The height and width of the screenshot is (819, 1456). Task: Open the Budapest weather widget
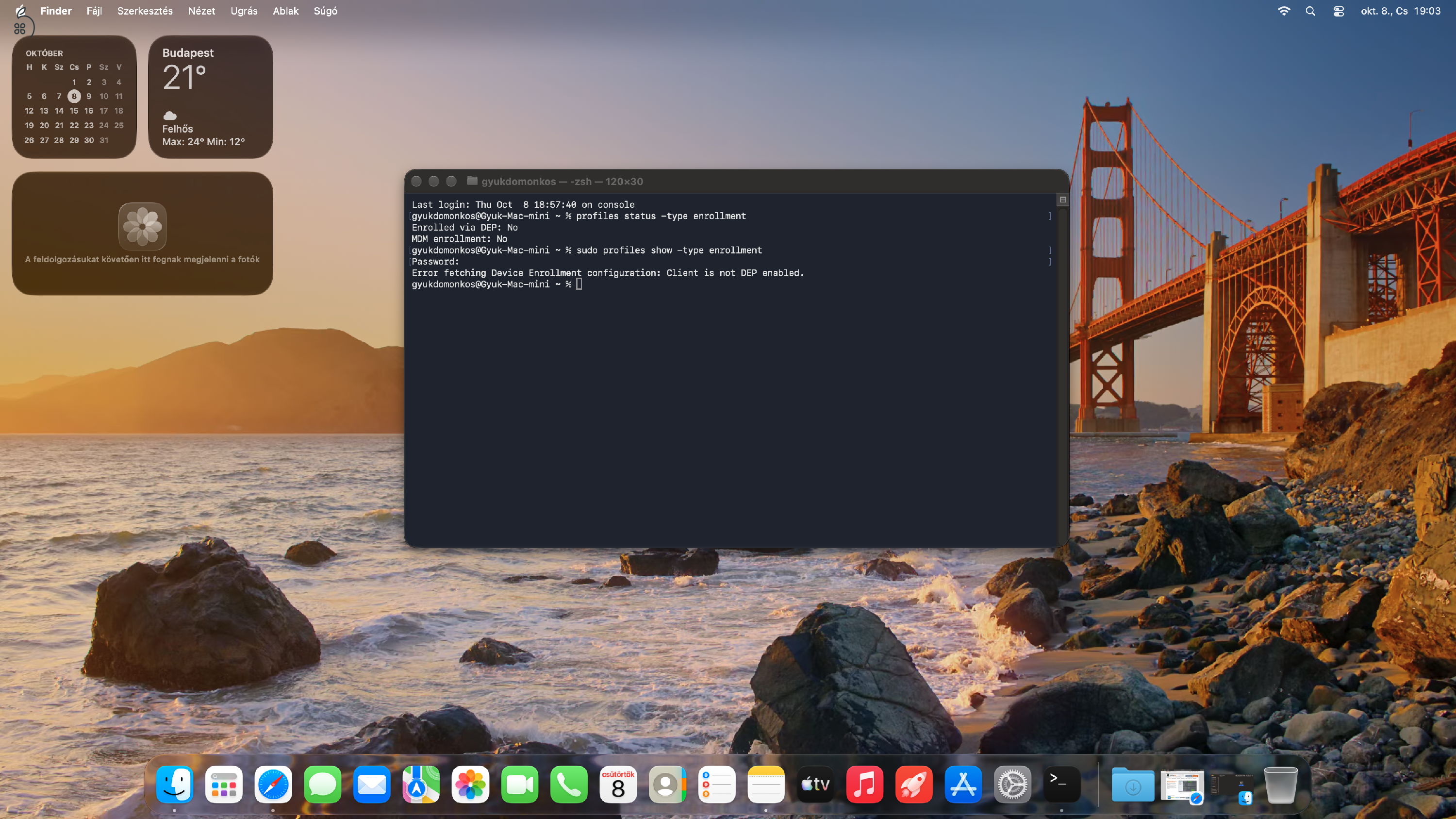(210, 97)
